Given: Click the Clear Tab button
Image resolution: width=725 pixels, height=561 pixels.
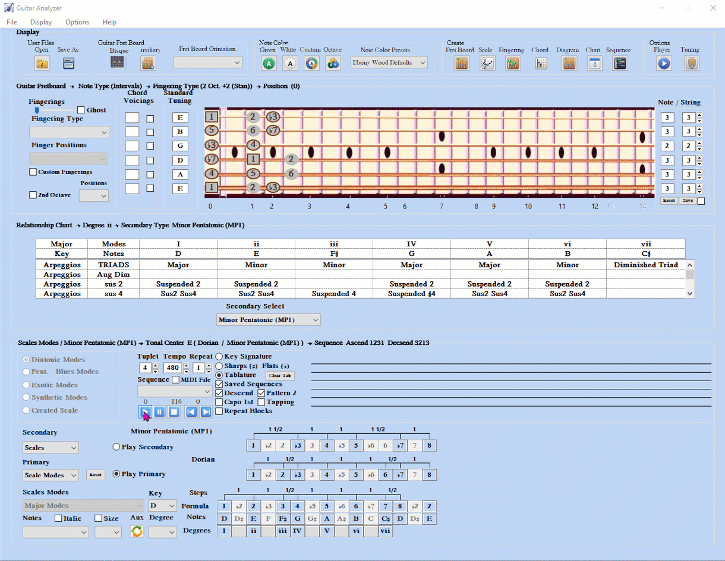Looking at the screenshot, I should 280,376.
